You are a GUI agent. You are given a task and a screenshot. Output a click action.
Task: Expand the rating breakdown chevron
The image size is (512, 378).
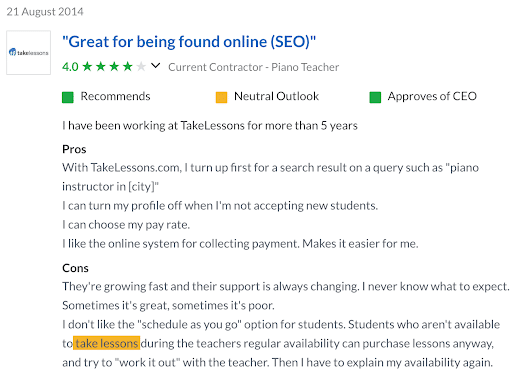pos(155,66)
